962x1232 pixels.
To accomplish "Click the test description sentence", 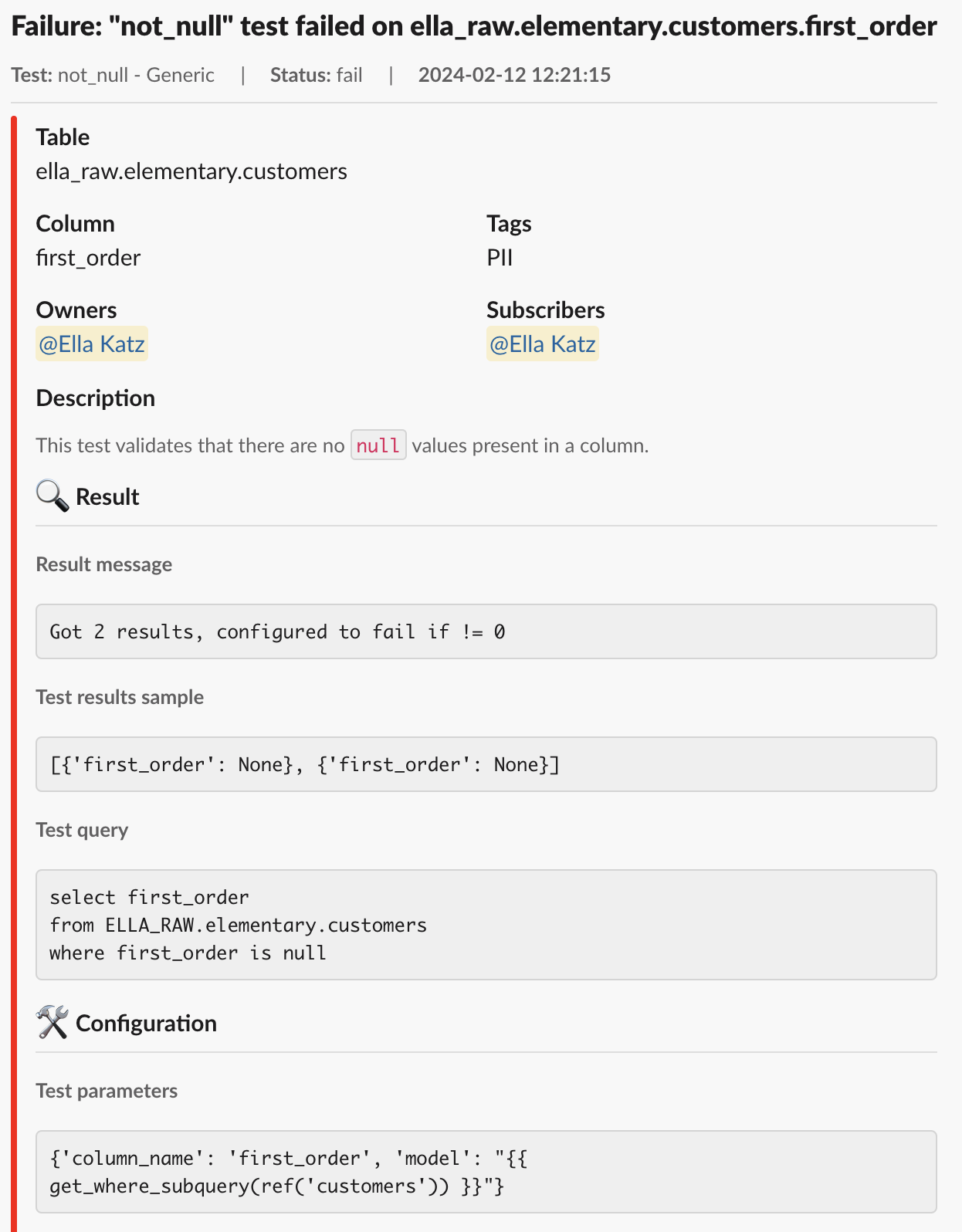I will (x=342, y=445).
